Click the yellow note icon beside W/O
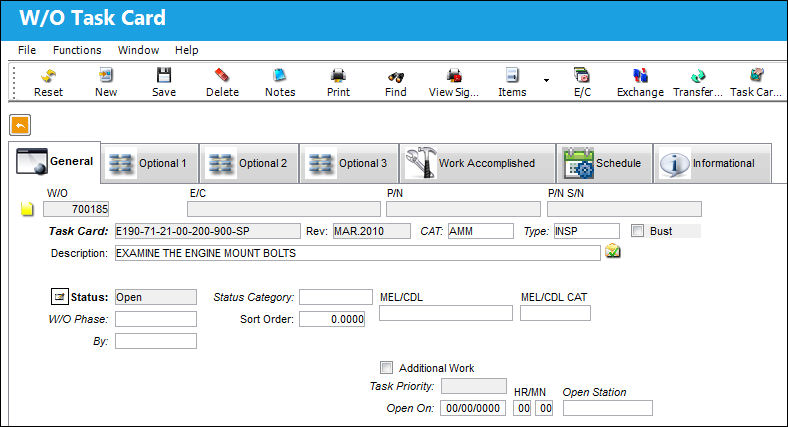Viewport: 788px width, 427px height. [27, 208]
